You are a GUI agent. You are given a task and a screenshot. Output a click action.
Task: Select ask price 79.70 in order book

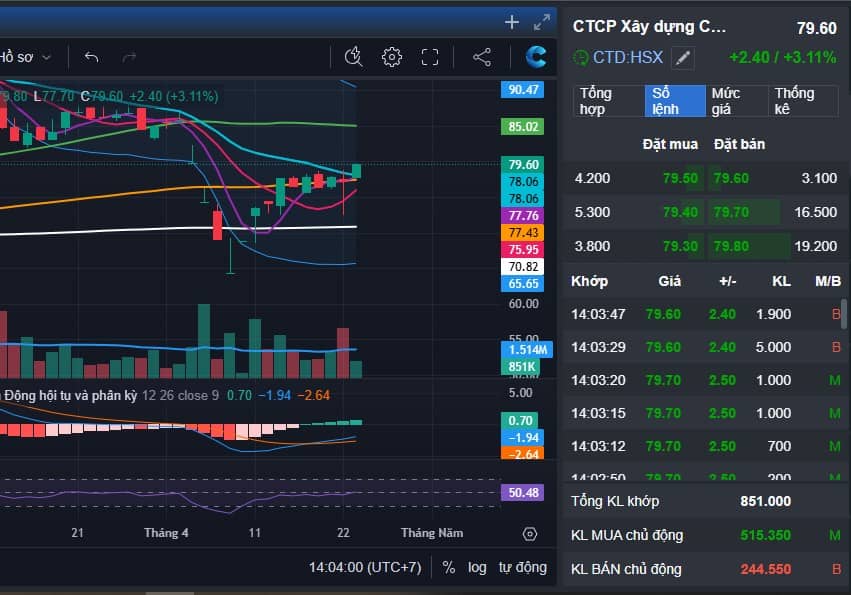coord(731,212)
